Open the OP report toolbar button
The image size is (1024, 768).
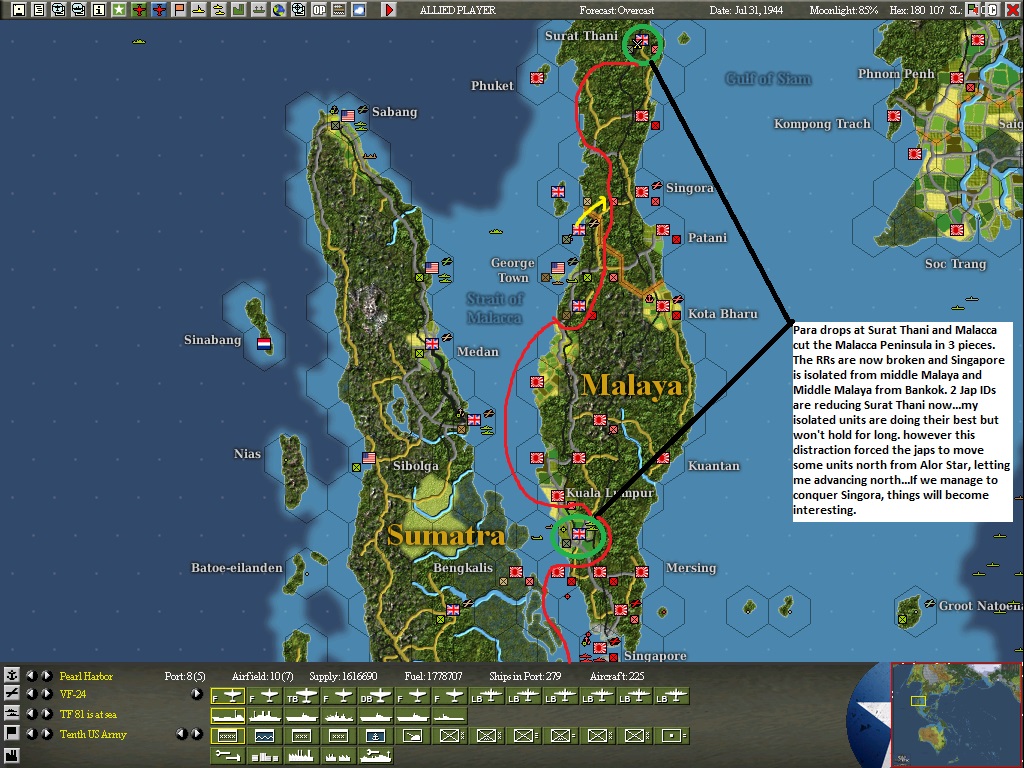pos(319,10)
